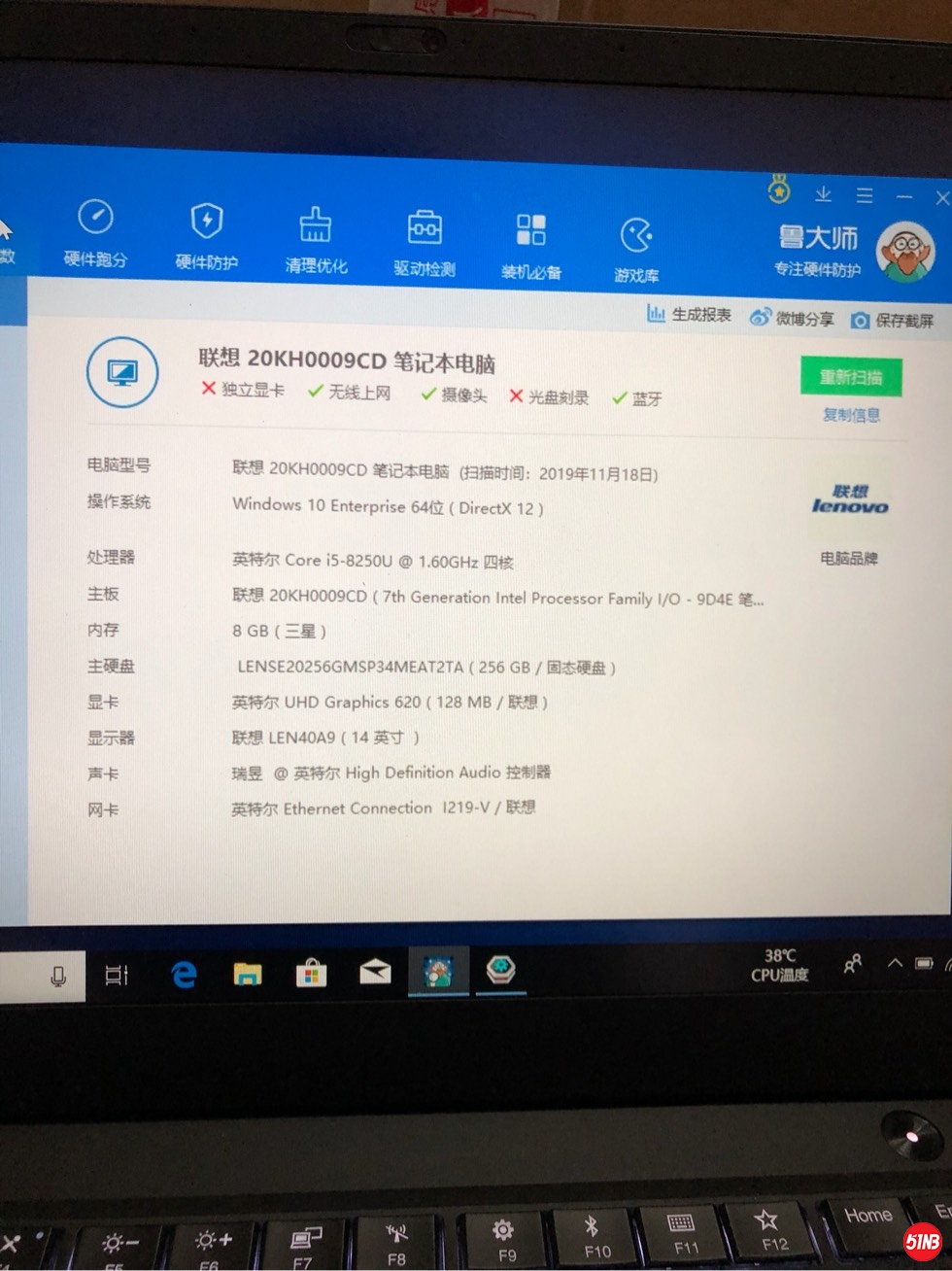Click 保存截屏 to save a screenshot

coord(892,321)
